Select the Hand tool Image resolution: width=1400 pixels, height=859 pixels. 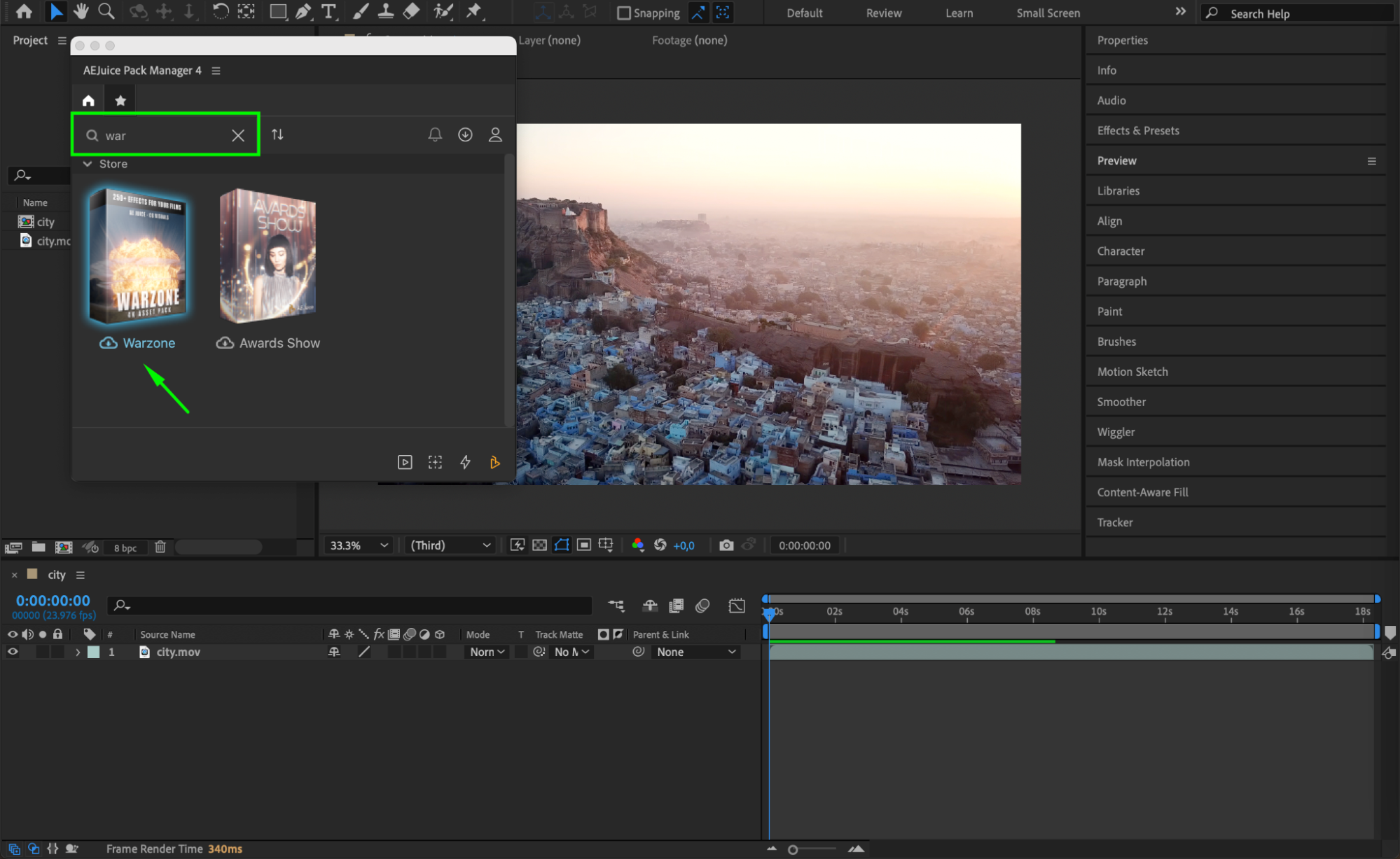point(81,11)
